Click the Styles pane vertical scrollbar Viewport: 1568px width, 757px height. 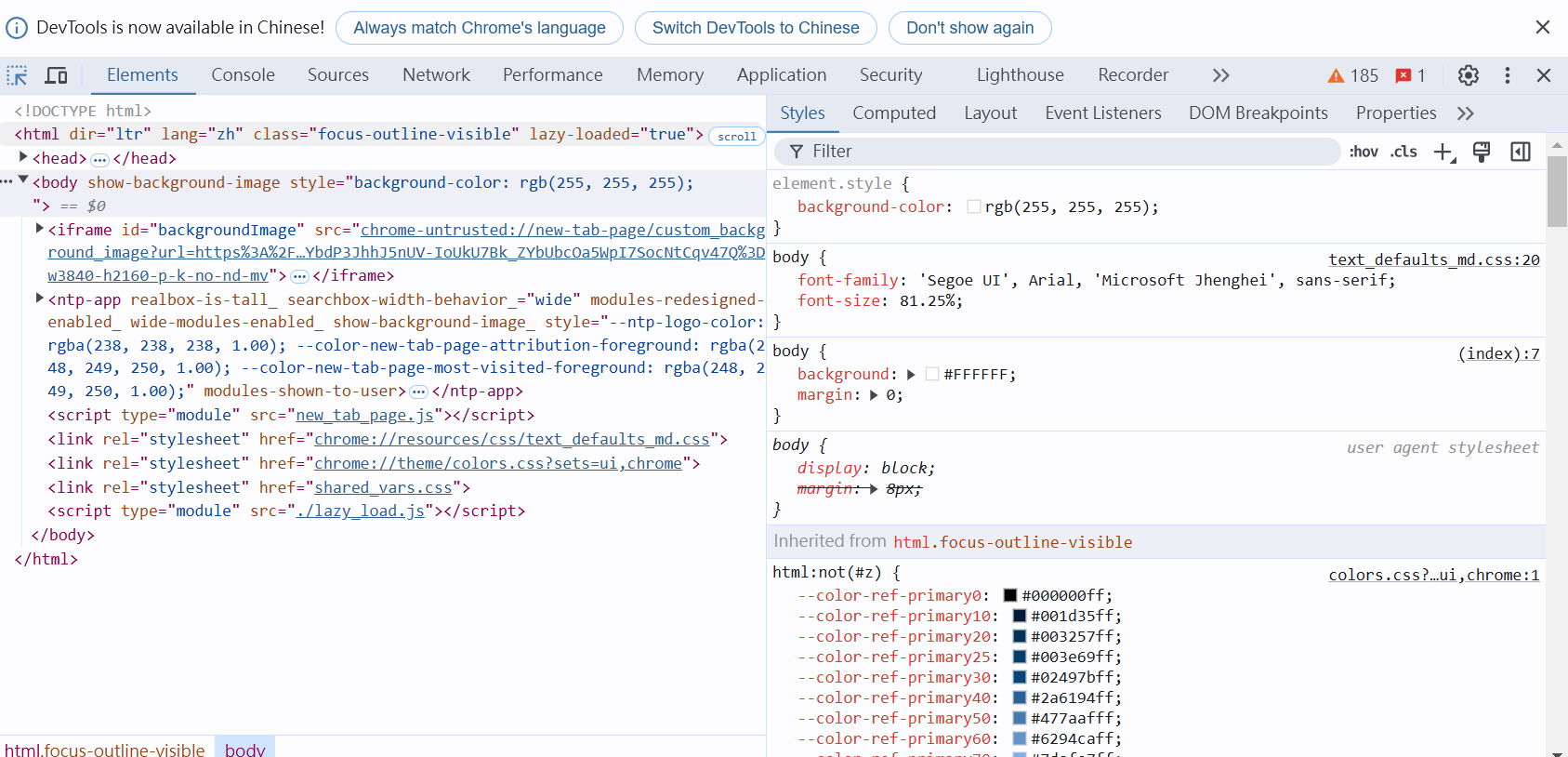1557,191
